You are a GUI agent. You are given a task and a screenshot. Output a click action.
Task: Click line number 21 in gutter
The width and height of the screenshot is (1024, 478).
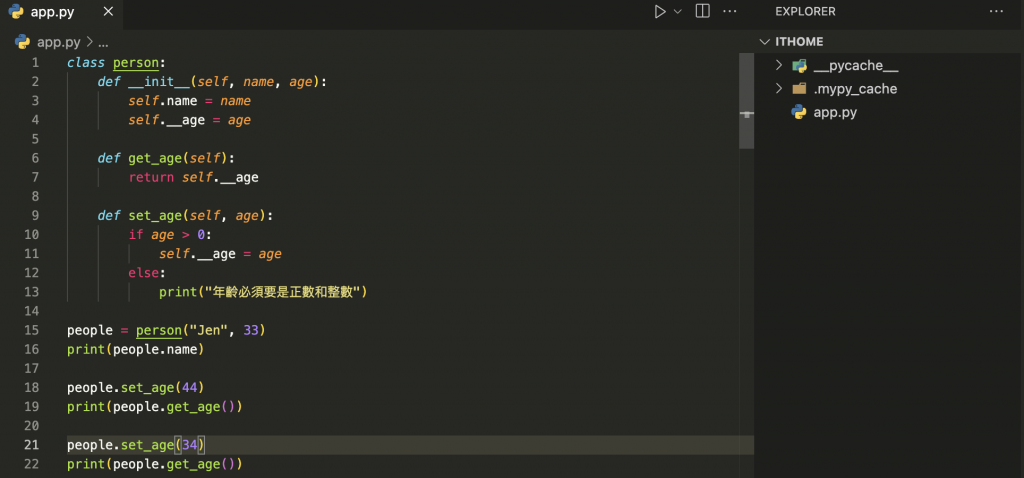[31, 445]
